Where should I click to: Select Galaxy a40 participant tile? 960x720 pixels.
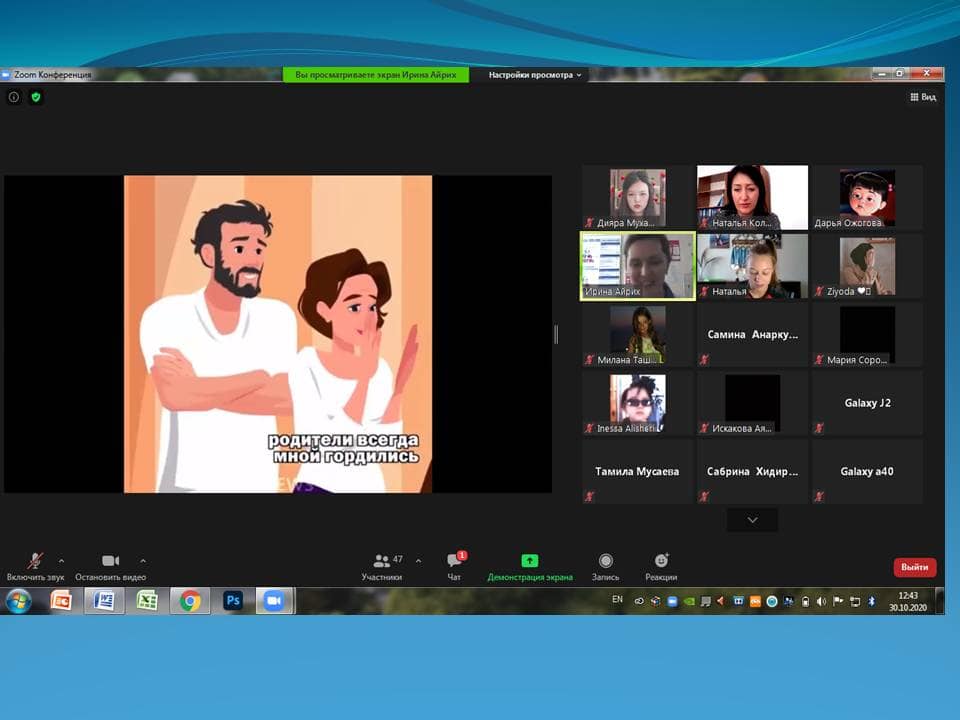click(x=868, y=471)
